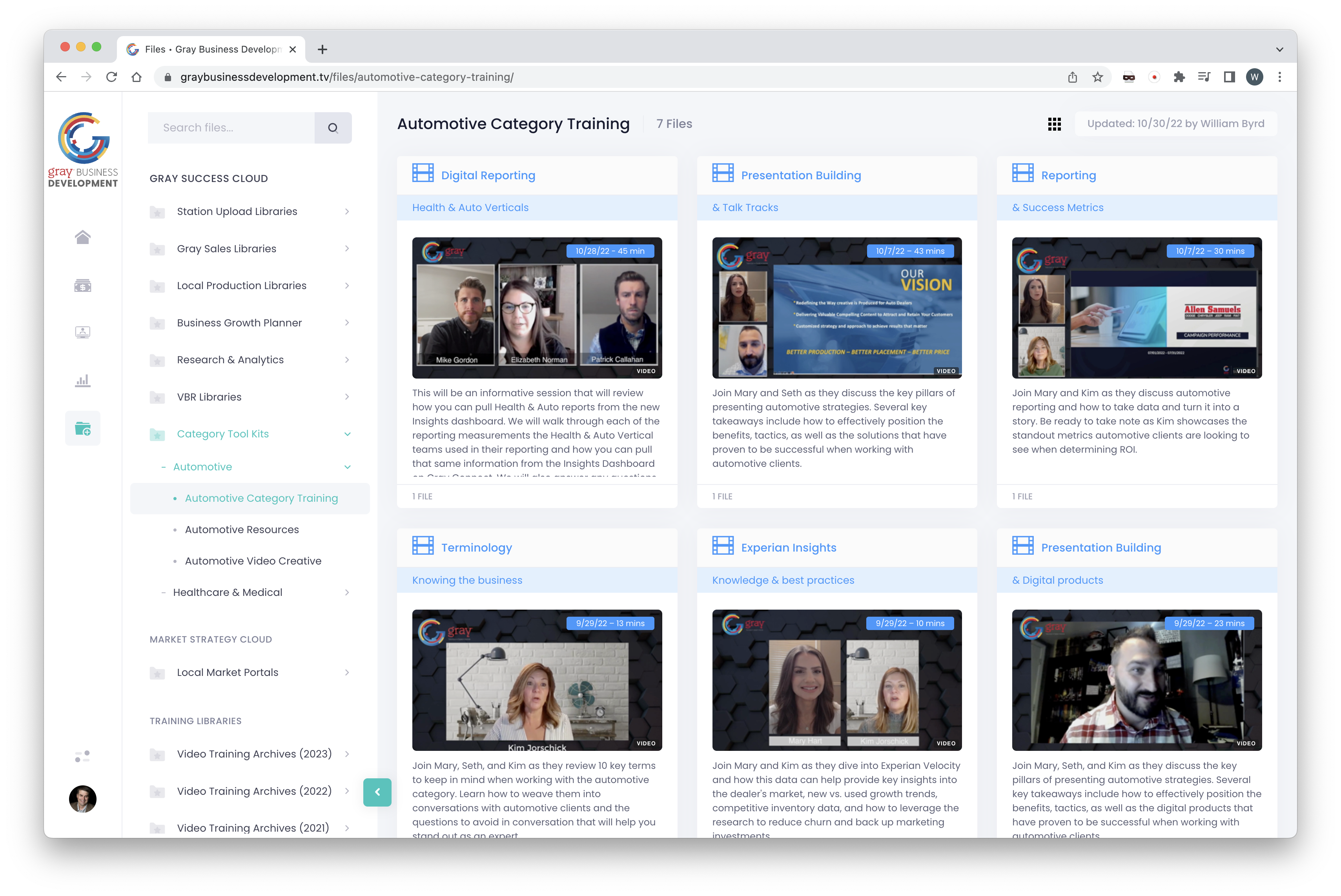1341x896 pixels.
Task: Click the share page icon in address bar
Action: click(1073, 77)
